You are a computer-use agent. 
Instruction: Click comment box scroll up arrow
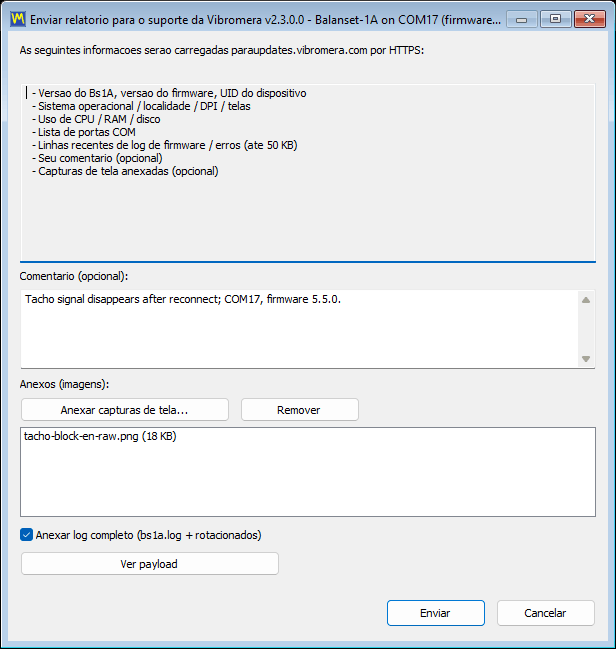[x=586, y=300]
